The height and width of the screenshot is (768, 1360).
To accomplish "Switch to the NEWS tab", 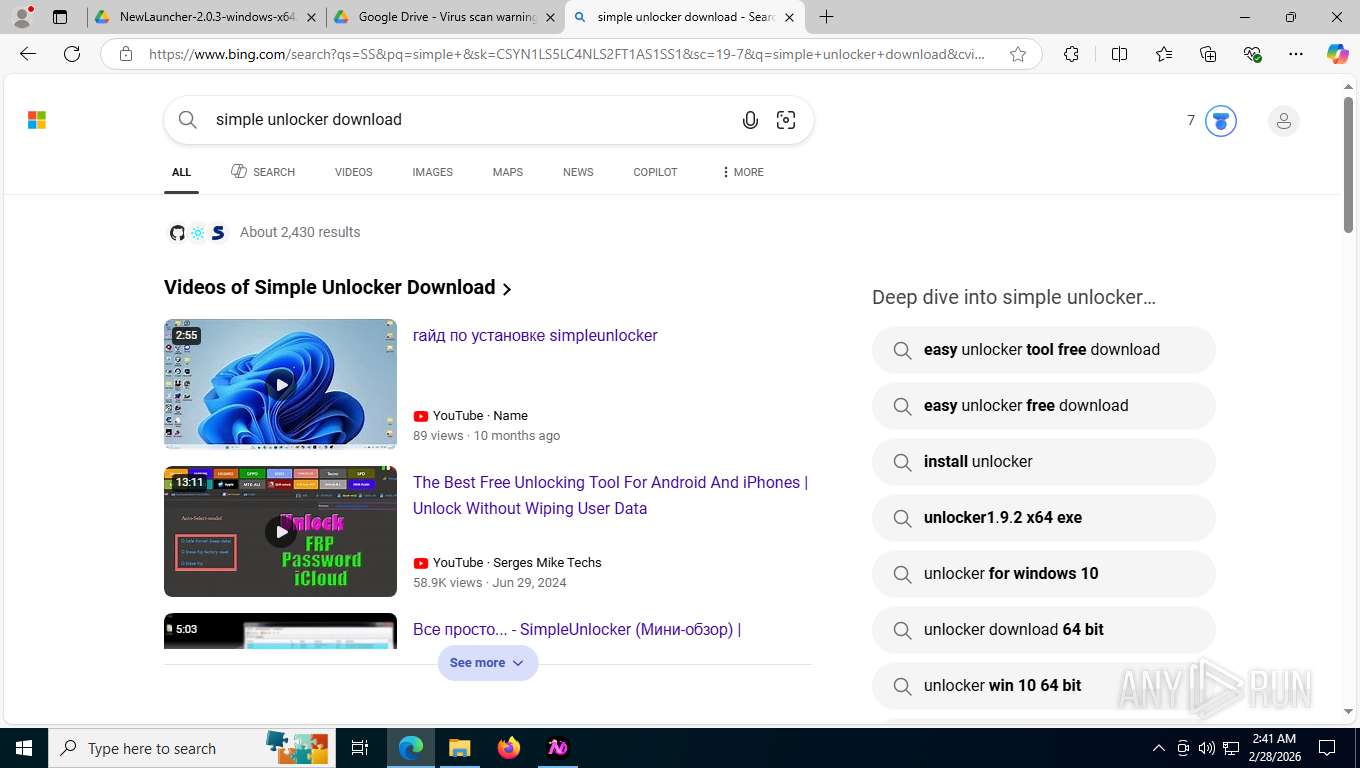I will pos(578,172).
